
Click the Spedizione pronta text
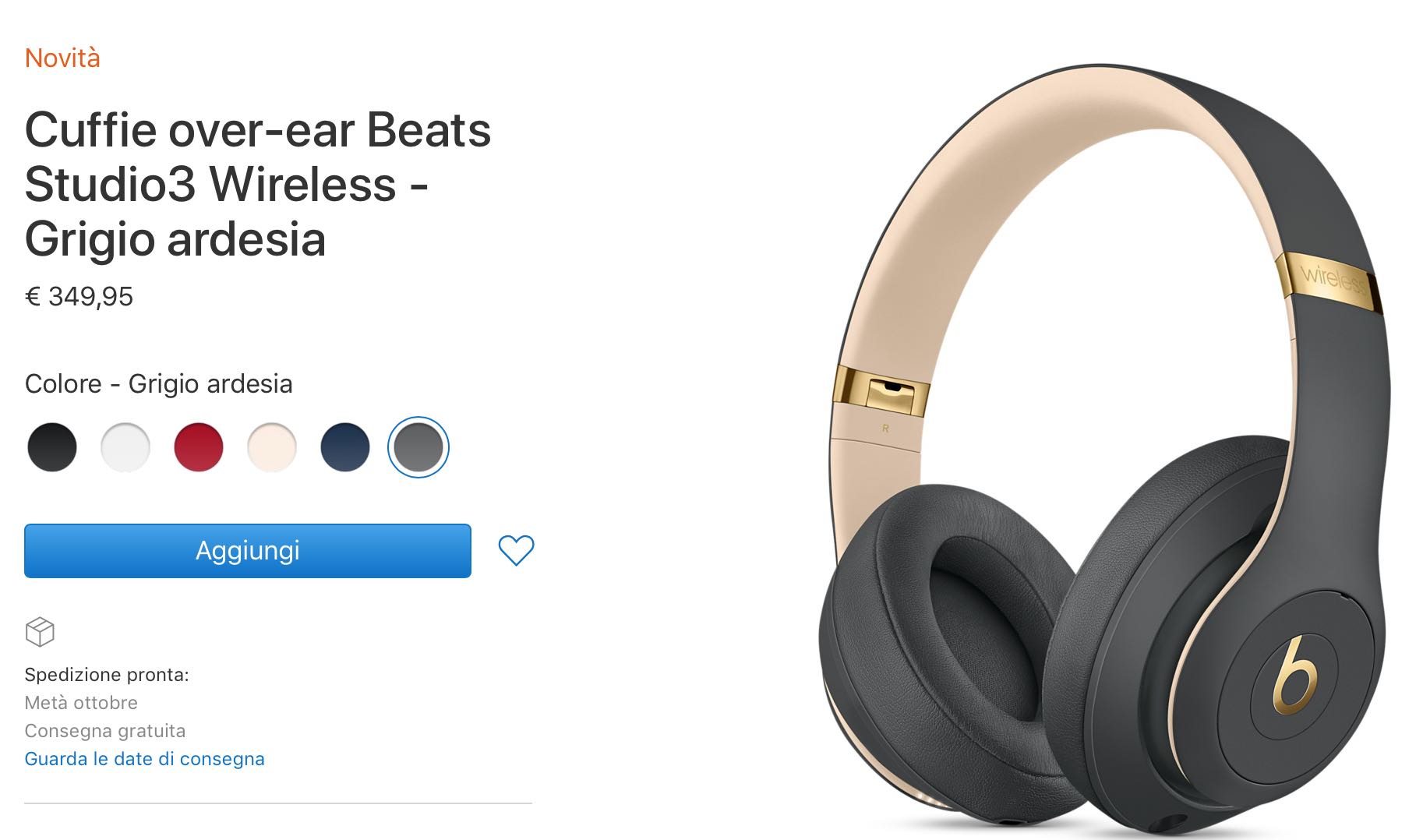pos(107,675)
